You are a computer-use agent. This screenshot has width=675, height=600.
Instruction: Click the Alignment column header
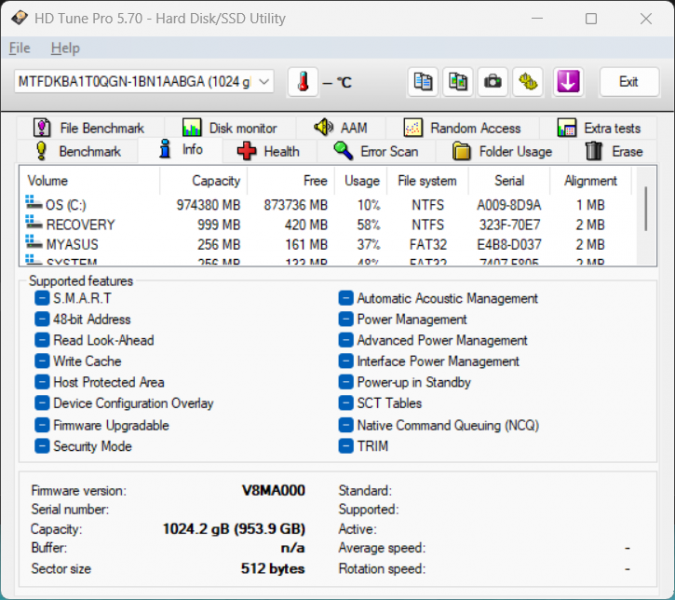[x=590, y=181]
